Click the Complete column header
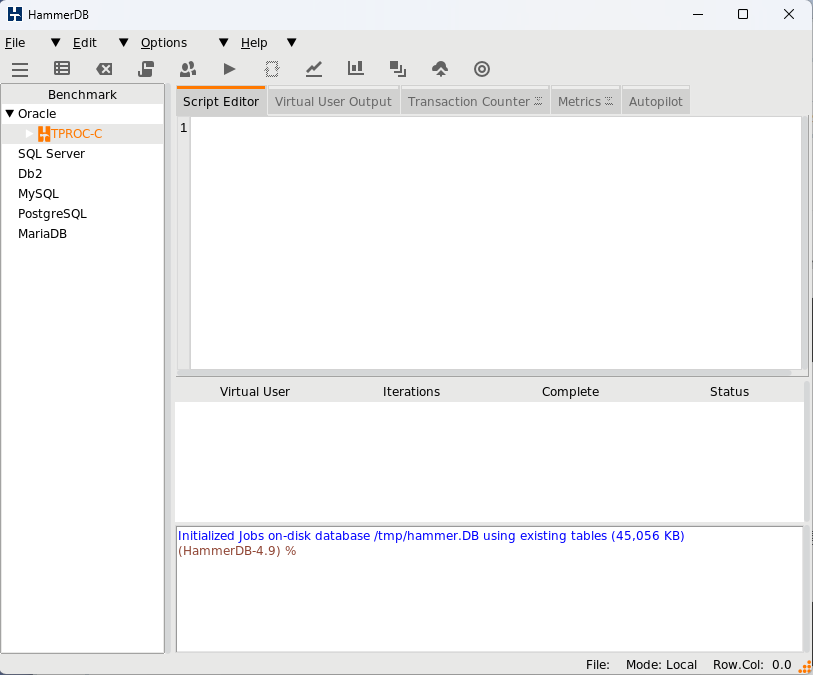 tap(570, 391)
